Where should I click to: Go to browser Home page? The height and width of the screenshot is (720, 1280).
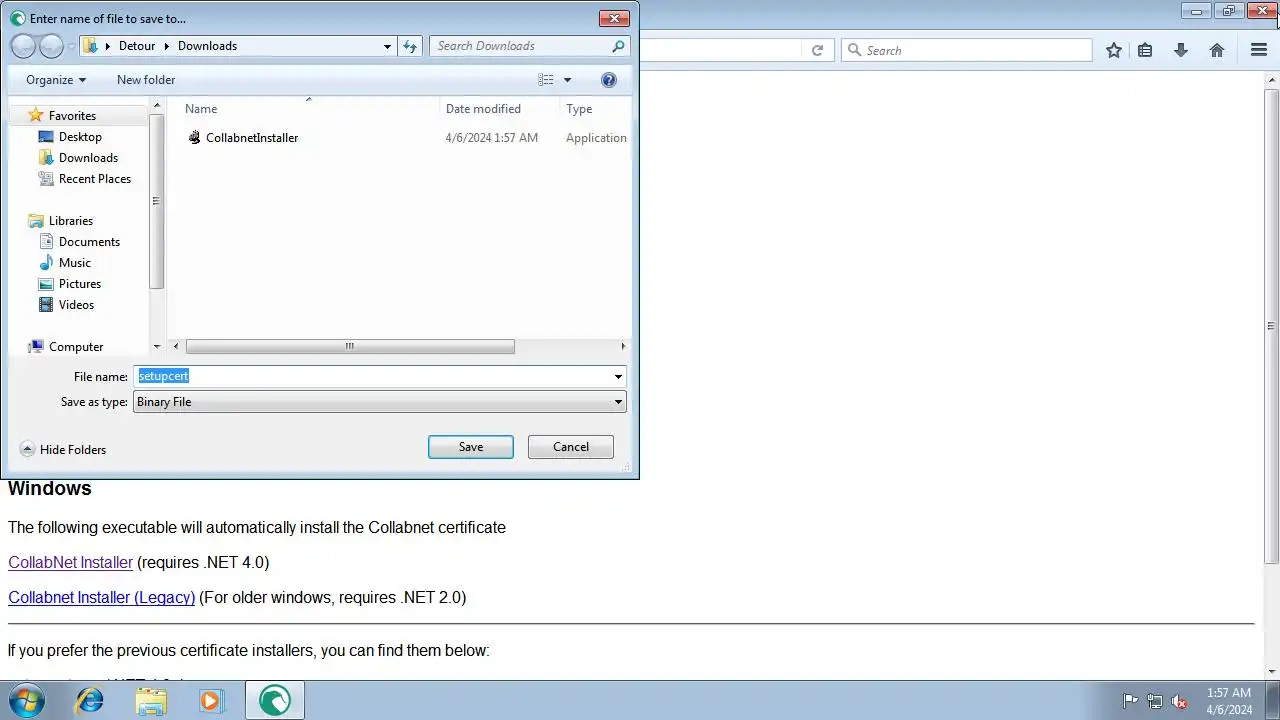click(x=1217, y=50)
